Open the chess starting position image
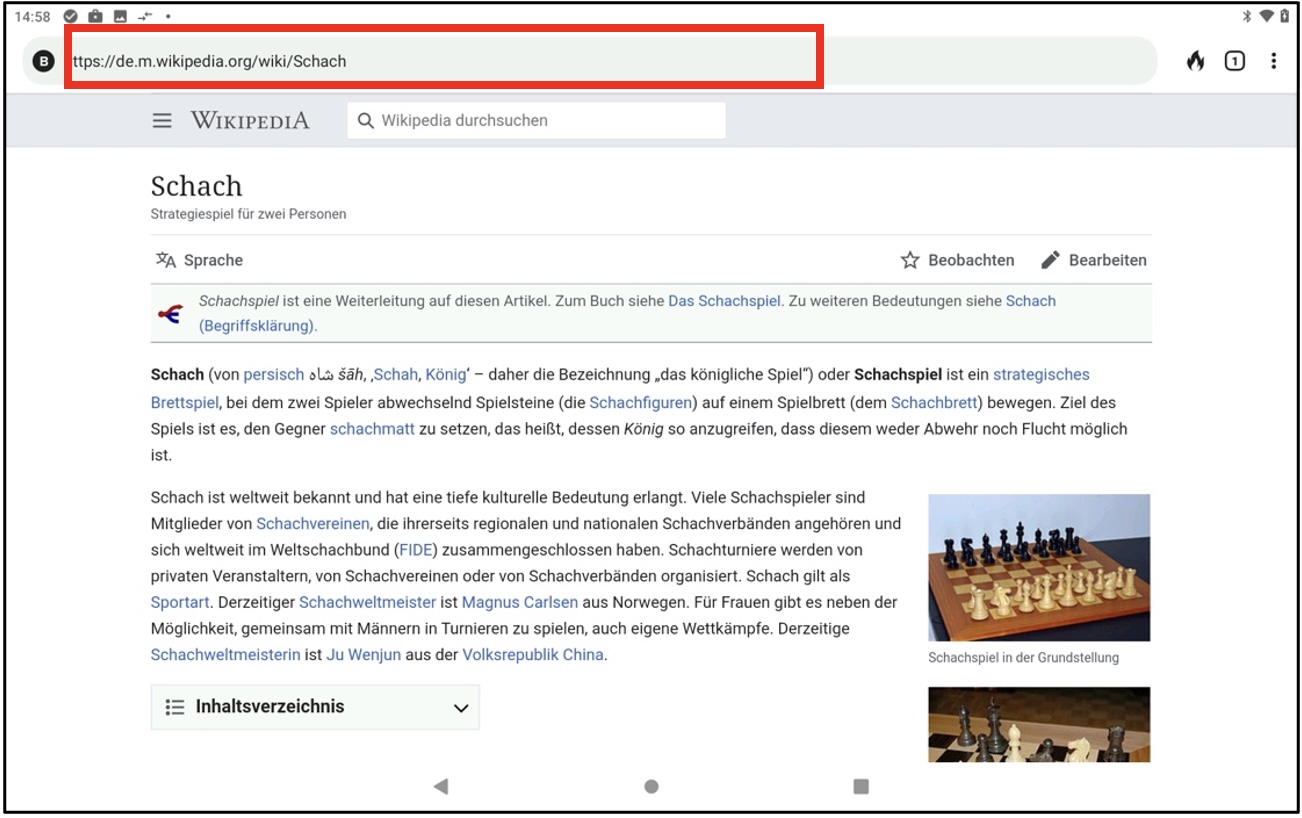1302x818 pixels. pos(1038,567)
